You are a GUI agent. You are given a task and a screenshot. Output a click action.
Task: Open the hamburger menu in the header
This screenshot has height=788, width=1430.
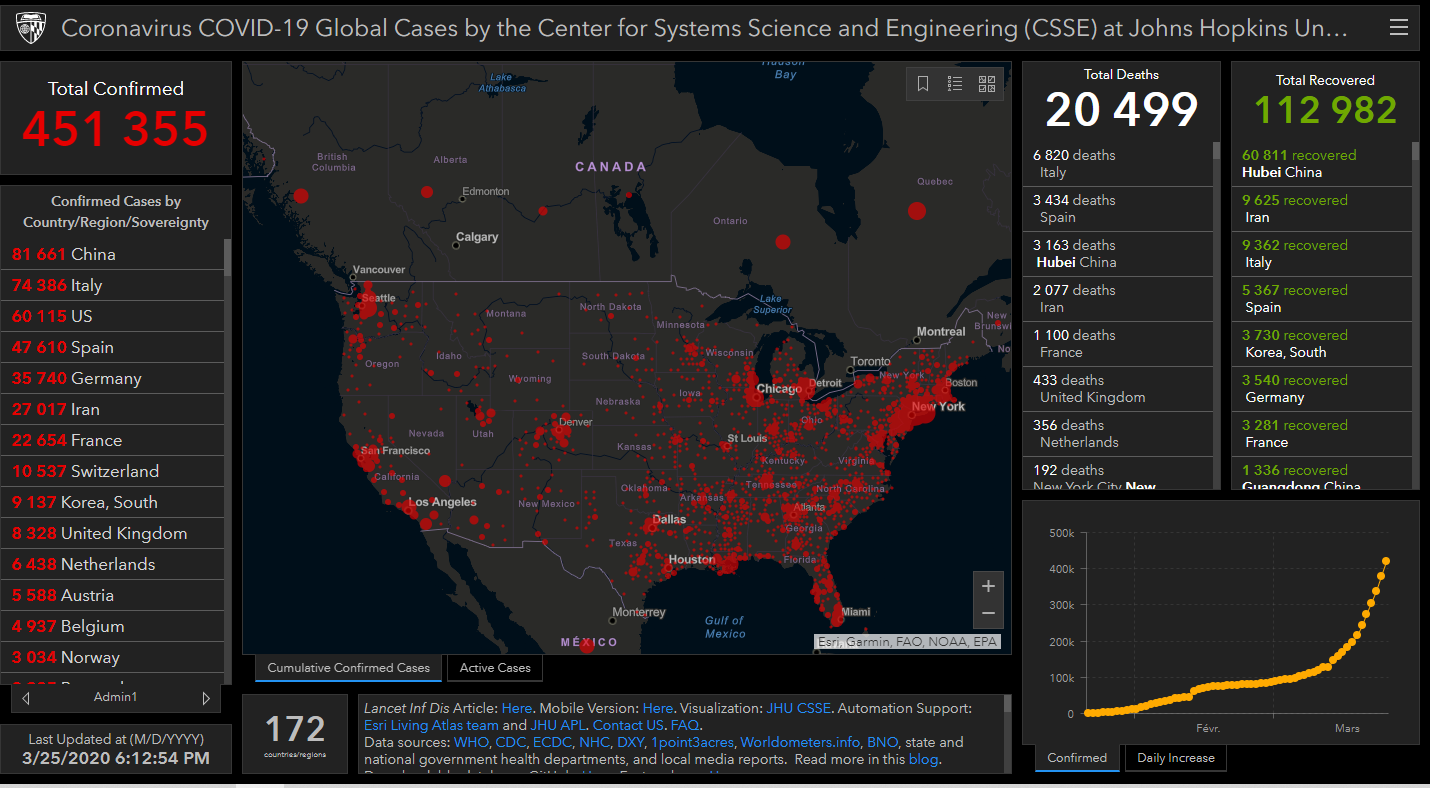(x=1398, y=28)
